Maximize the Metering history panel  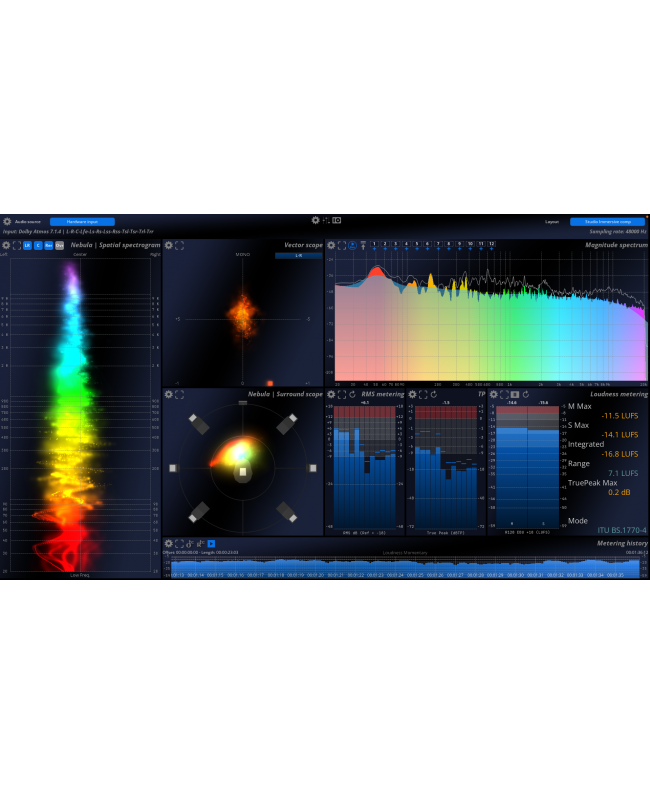click(x=179, y=543)
